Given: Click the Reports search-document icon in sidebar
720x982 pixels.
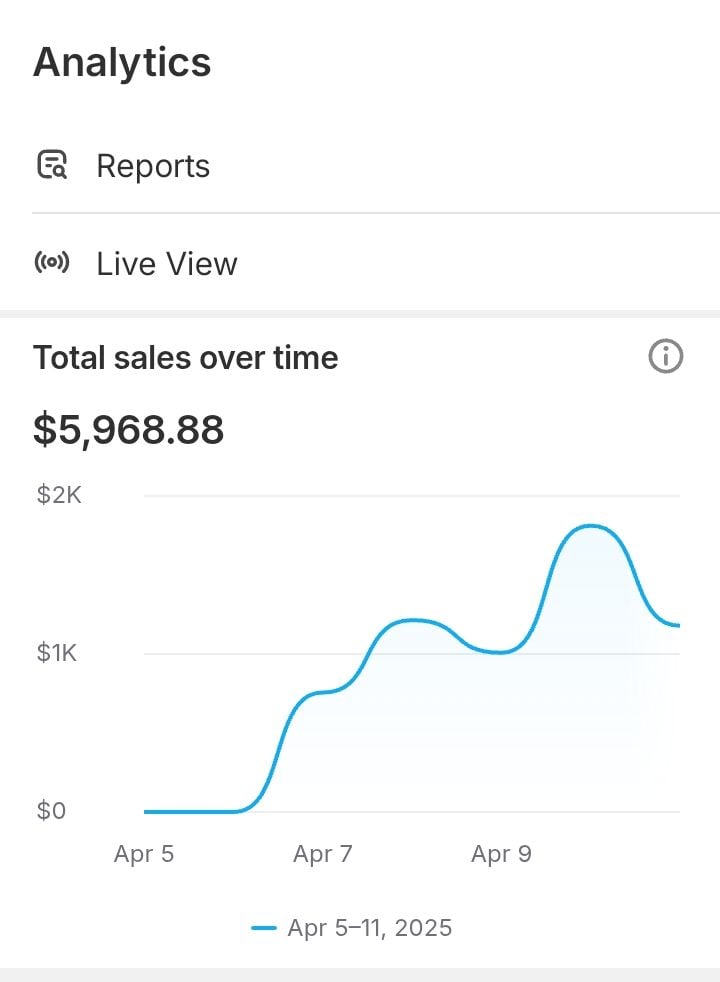Looking at the screenshot, I should tap(53, 165).
